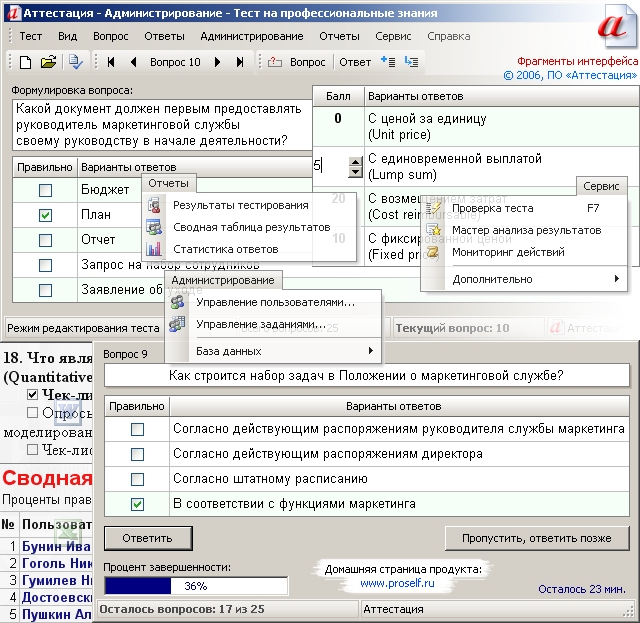Click the Управление пользователями users icon
Image resolution: width=640 pixels, height=623 pixels.
pos(177,302)
